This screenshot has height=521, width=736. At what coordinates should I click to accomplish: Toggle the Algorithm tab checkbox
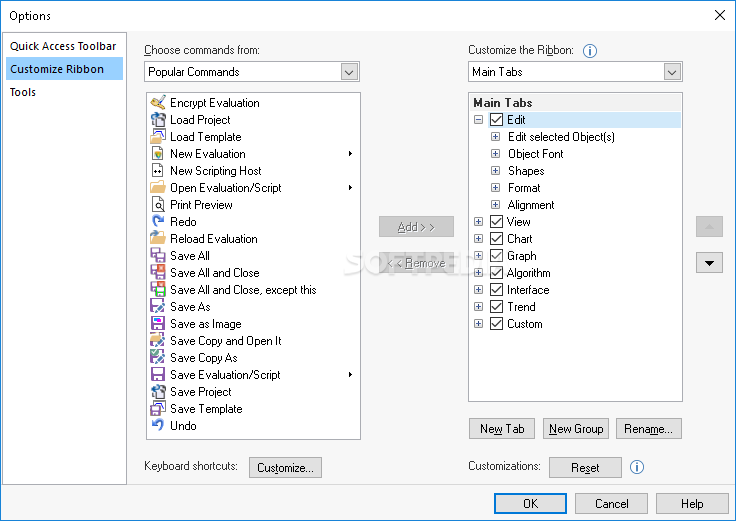(496, 273)
